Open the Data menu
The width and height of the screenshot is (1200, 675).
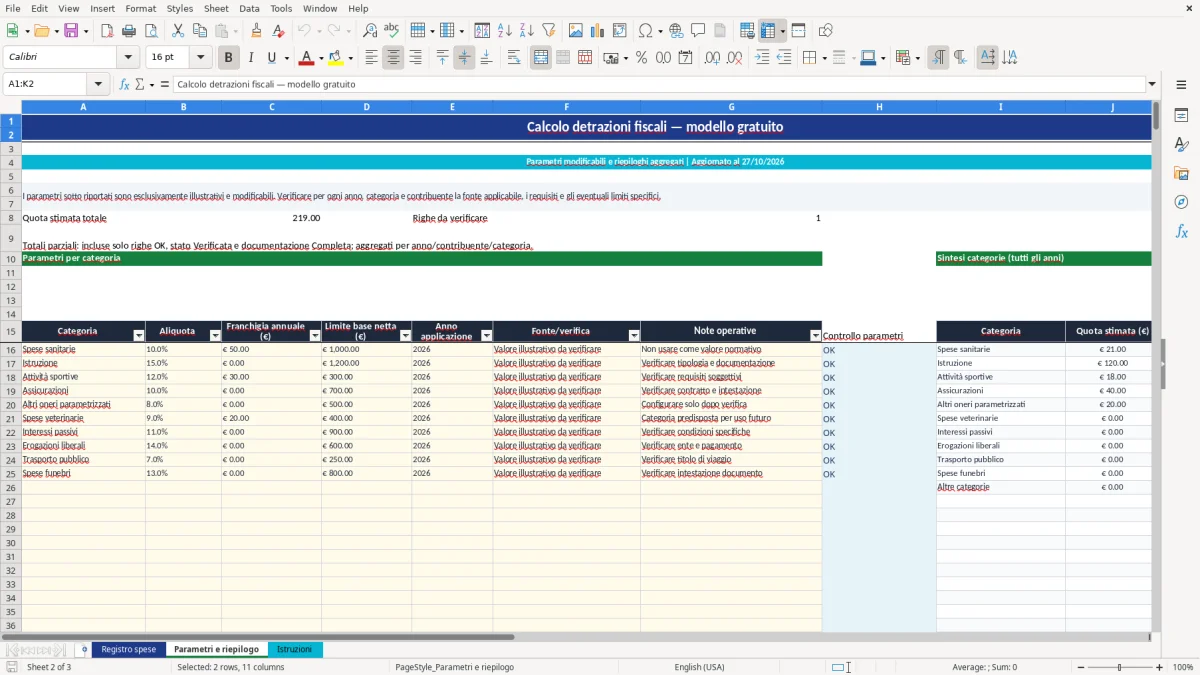click(249, 8)
